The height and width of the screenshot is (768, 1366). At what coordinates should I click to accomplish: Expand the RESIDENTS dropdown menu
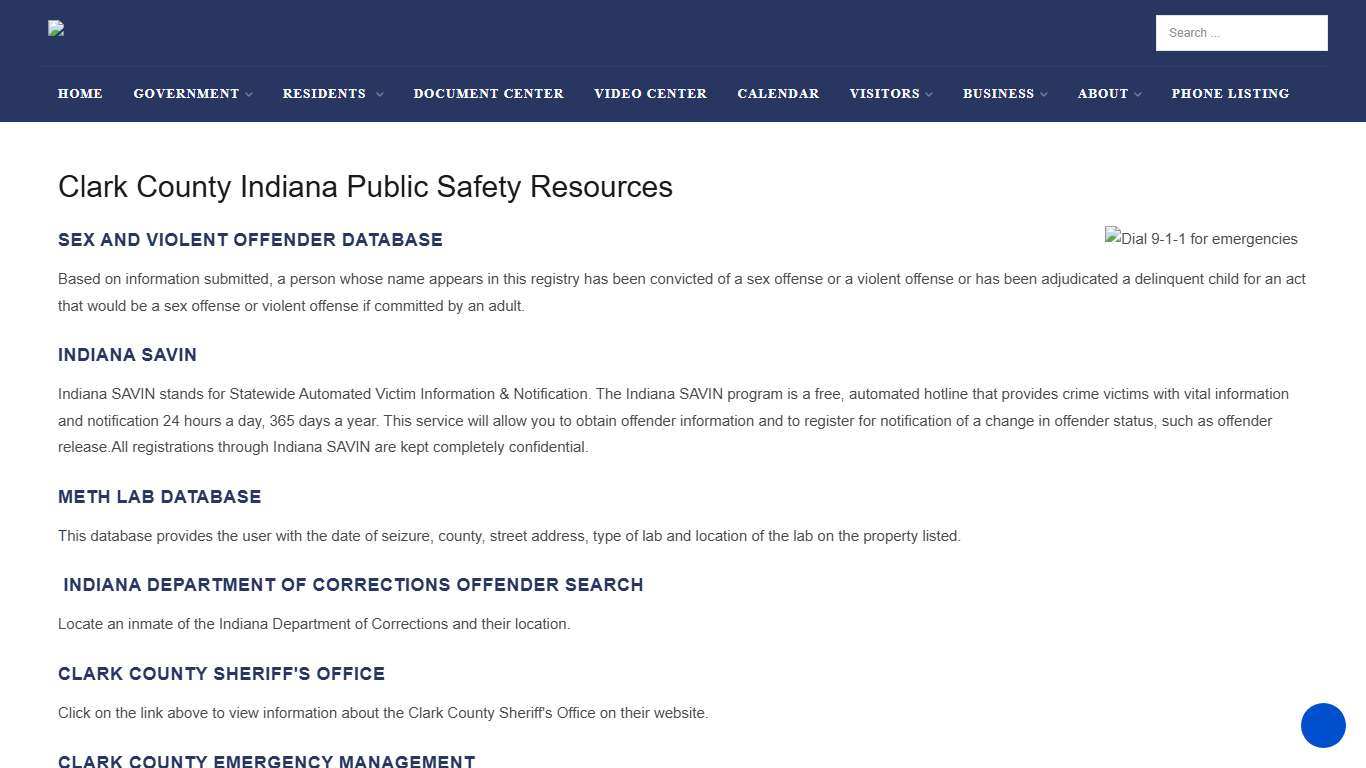click(x=324, y=93)
